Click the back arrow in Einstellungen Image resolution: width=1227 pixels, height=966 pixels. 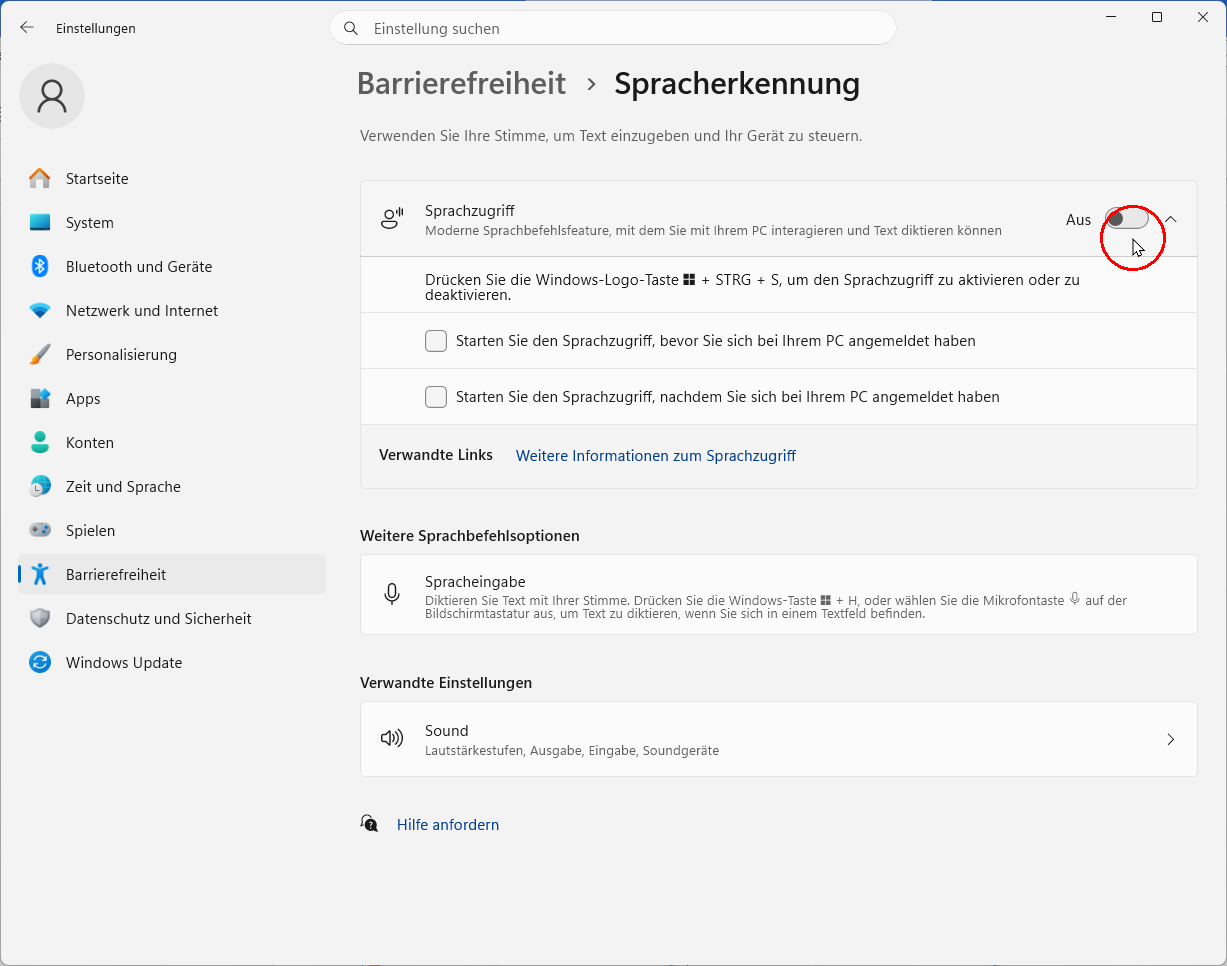point(27,28)
